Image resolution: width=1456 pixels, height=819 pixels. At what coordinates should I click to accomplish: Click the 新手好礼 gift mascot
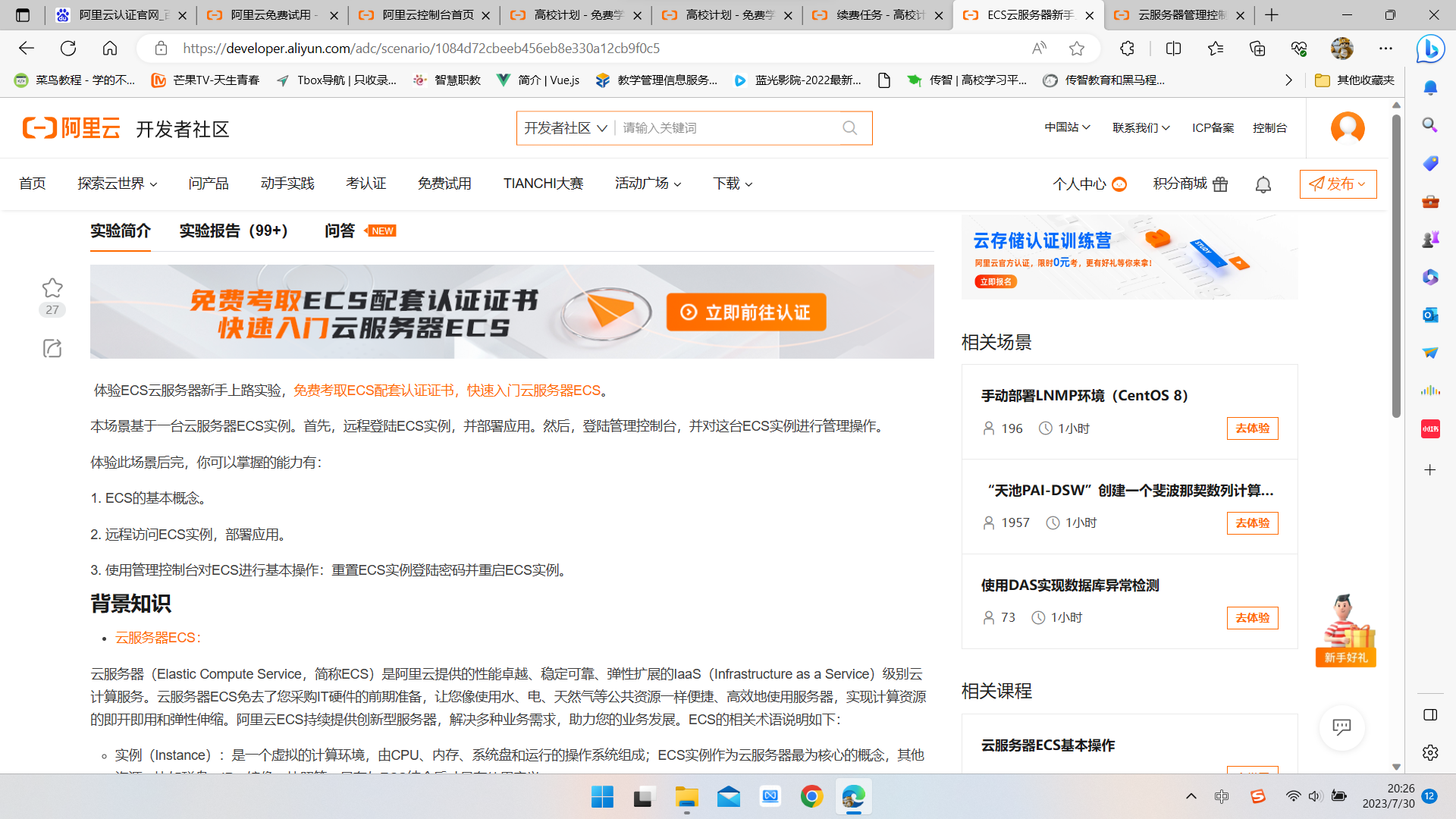tap(1346, 630)
